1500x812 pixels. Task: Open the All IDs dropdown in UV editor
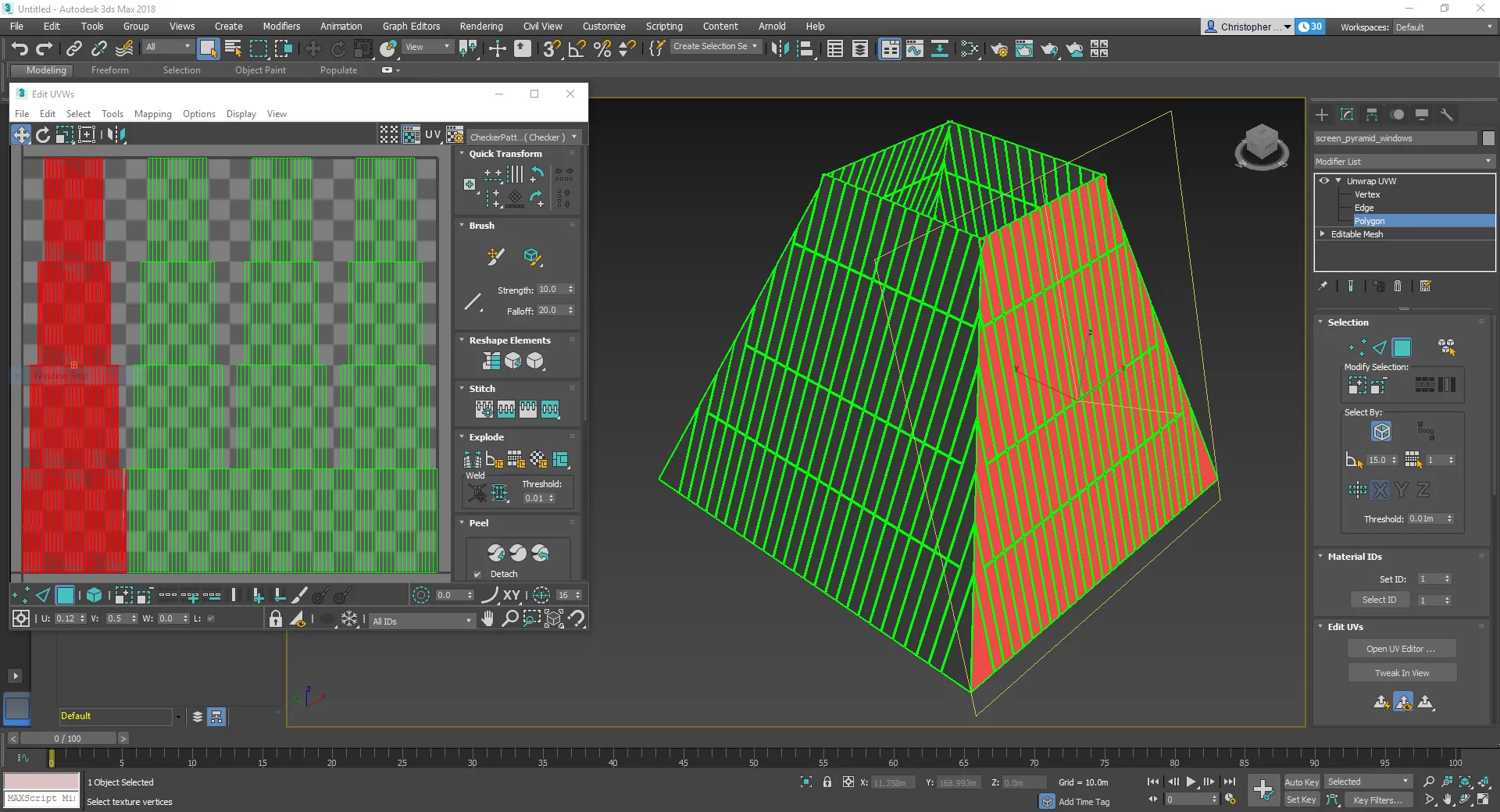tap(422, 621)
